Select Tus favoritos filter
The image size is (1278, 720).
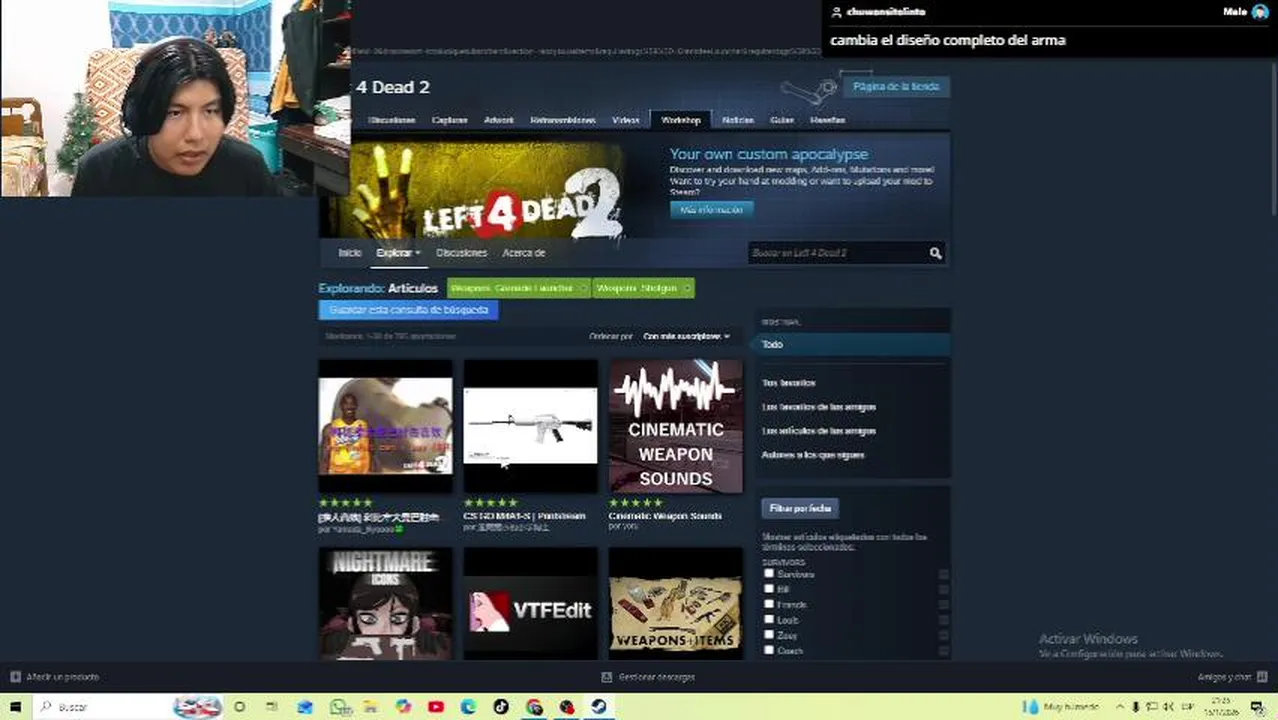[789, 383]
